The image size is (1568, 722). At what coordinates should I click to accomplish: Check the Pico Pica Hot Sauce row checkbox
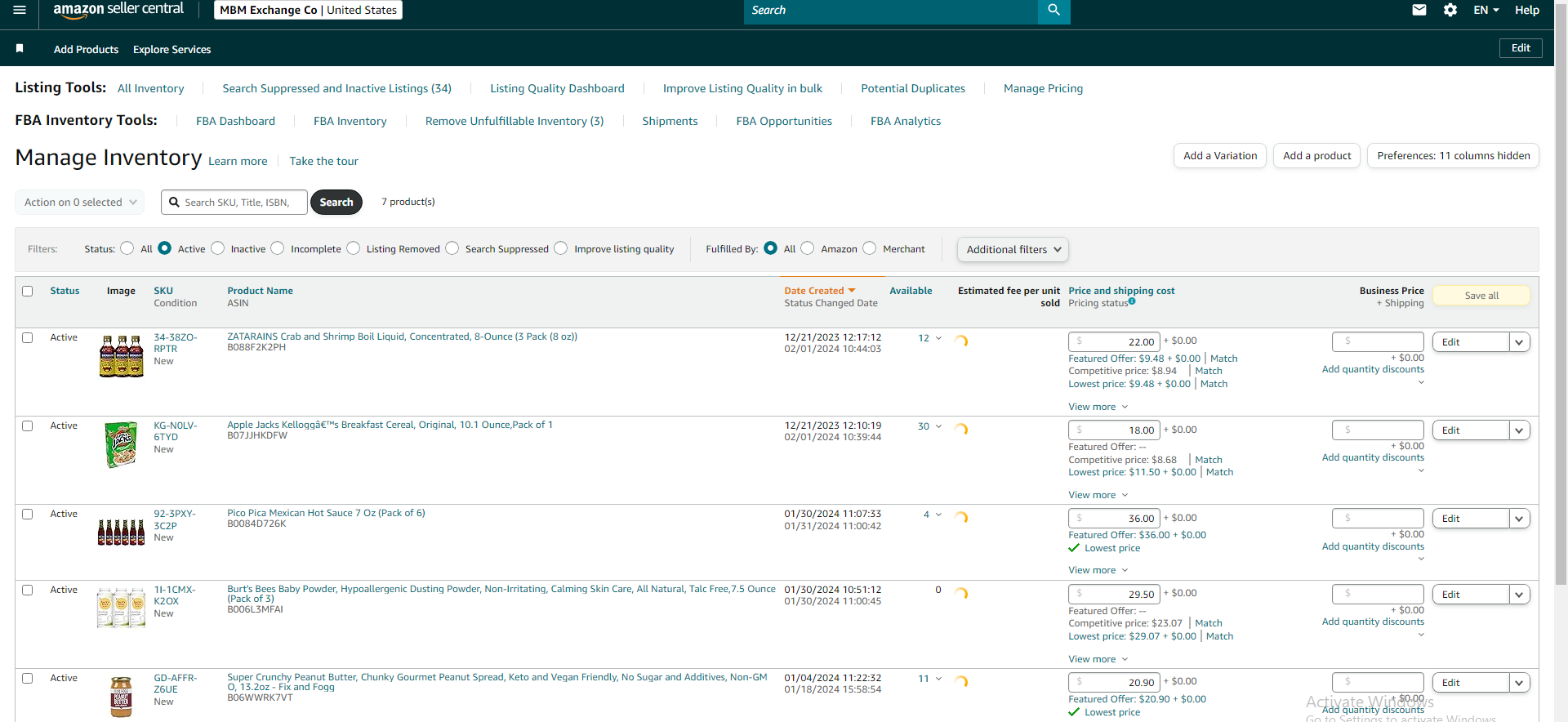tap(28, 514)
